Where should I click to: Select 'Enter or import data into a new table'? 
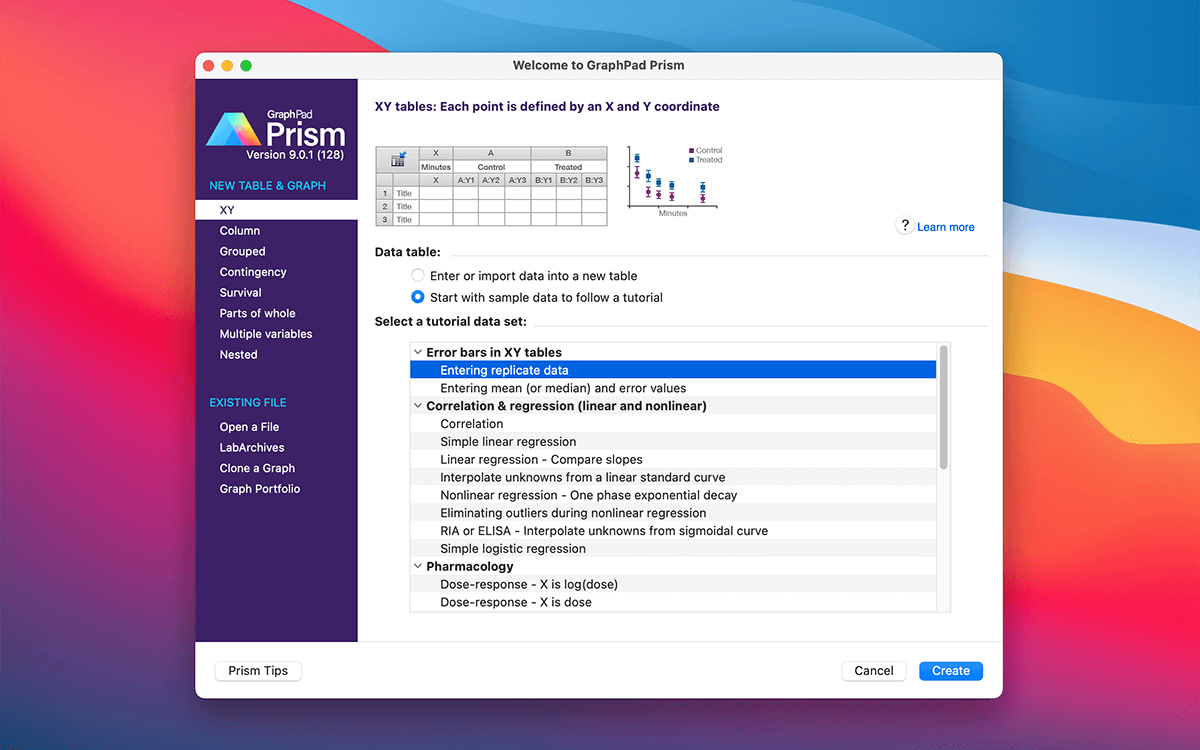pyautogui.click(x=418, y=276)
